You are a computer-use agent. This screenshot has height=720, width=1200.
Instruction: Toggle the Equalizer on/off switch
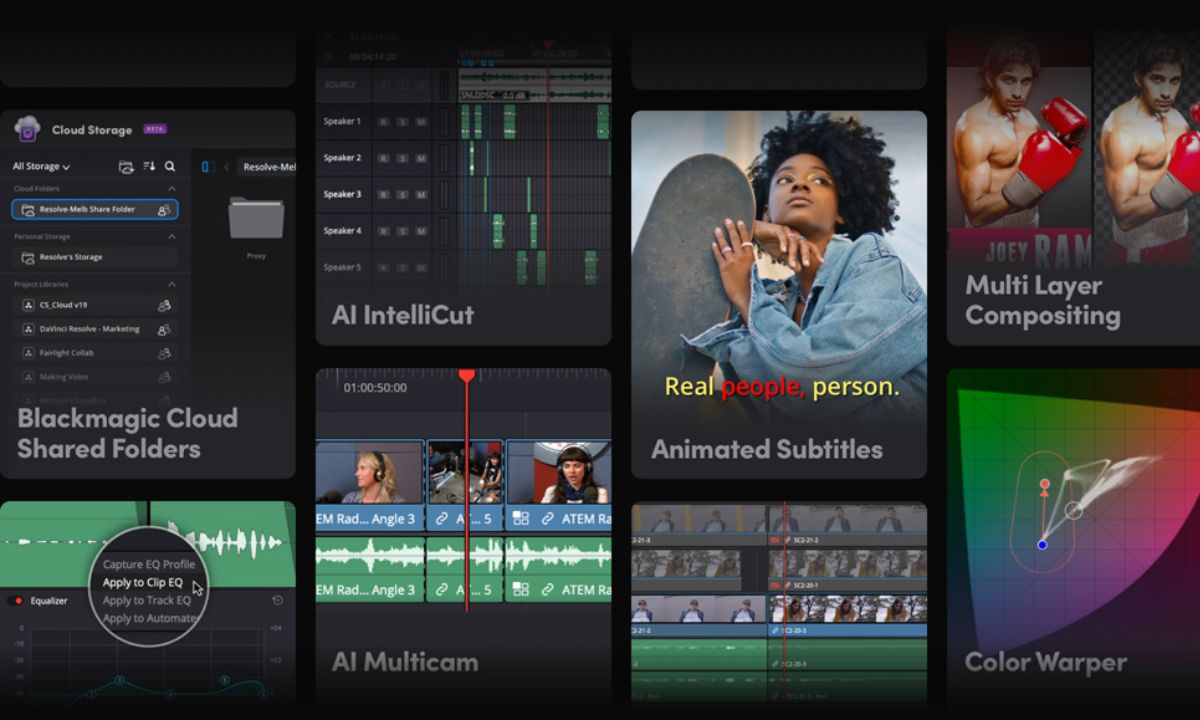(x=16, y=601)
